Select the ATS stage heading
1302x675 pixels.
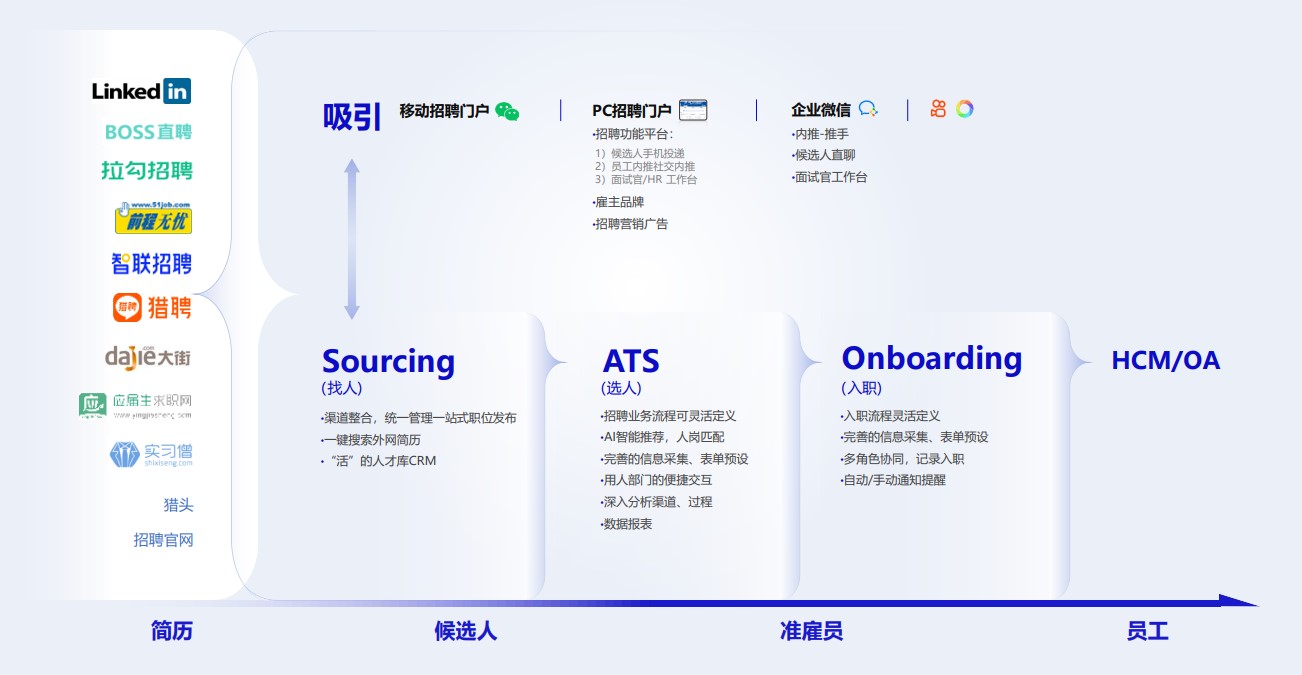click(x=631, y=361)
